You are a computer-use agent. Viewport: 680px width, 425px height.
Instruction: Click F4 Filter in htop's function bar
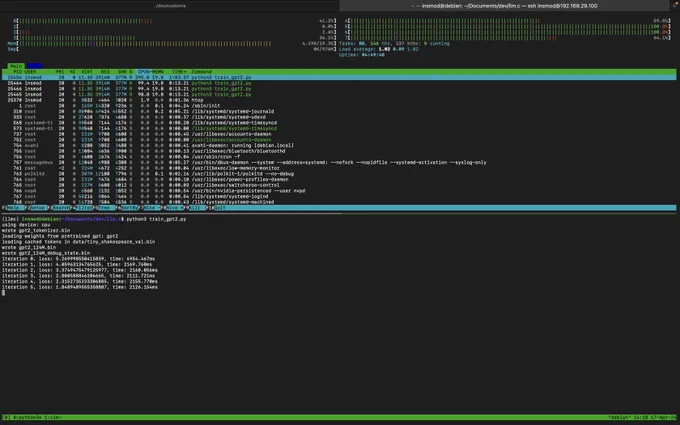83,208
